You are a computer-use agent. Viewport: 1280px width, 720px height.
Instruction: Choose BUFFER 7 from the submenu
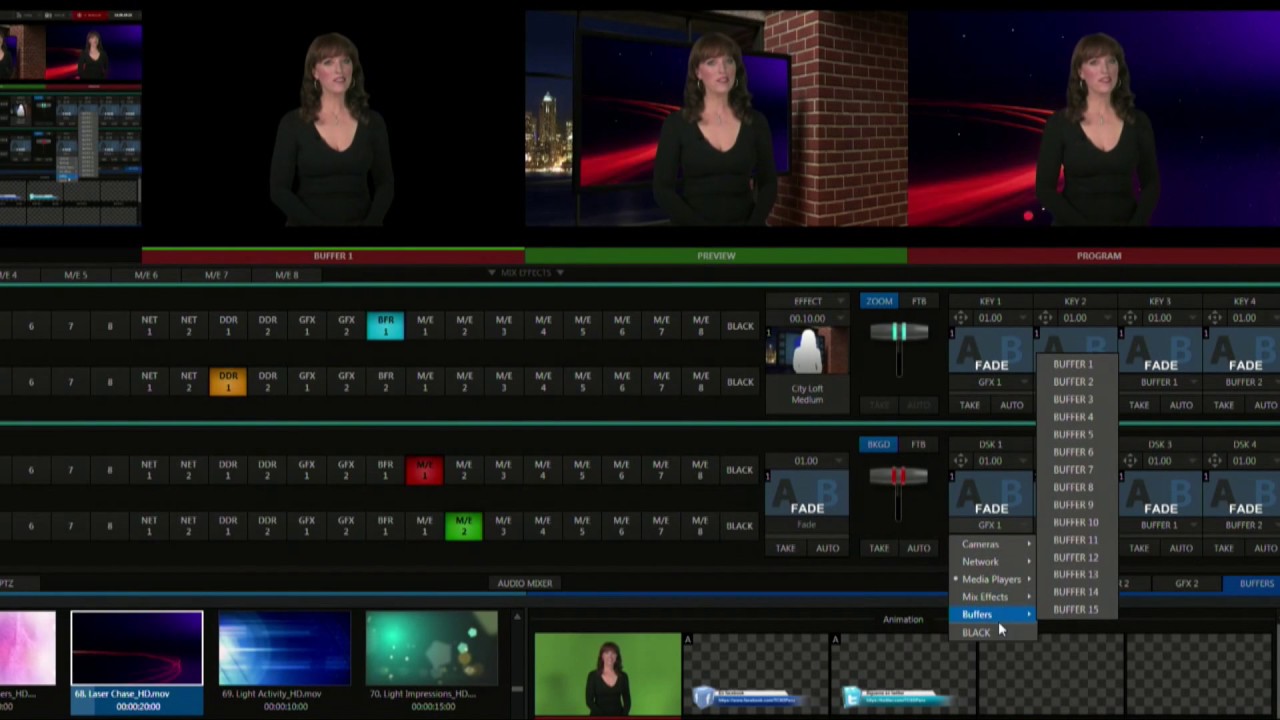tap(1073, 469)
